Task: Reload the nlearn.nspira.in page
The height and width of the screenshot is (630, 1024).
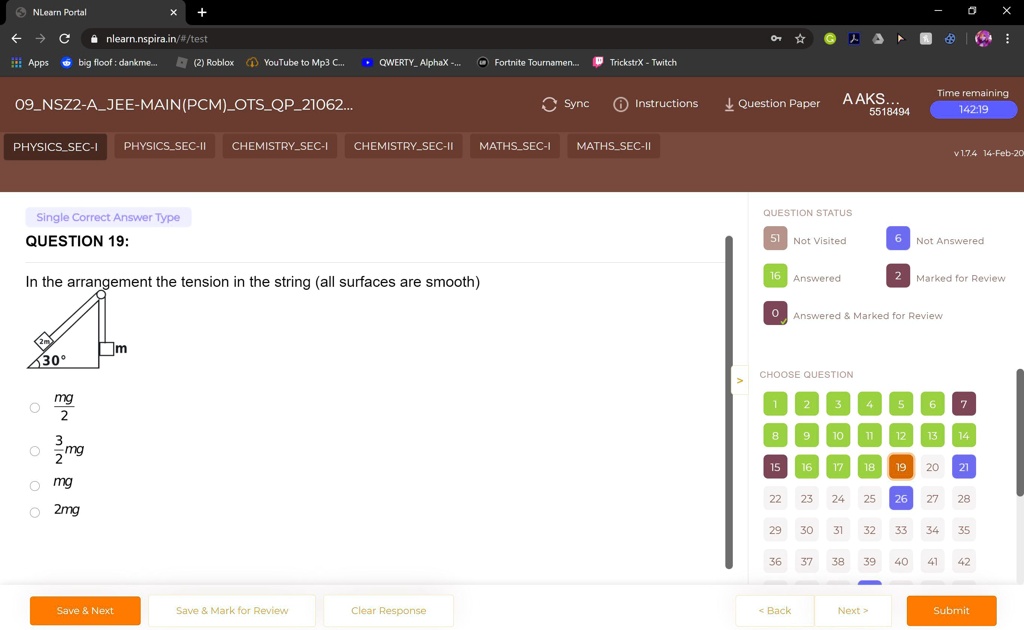Action: 63,37
